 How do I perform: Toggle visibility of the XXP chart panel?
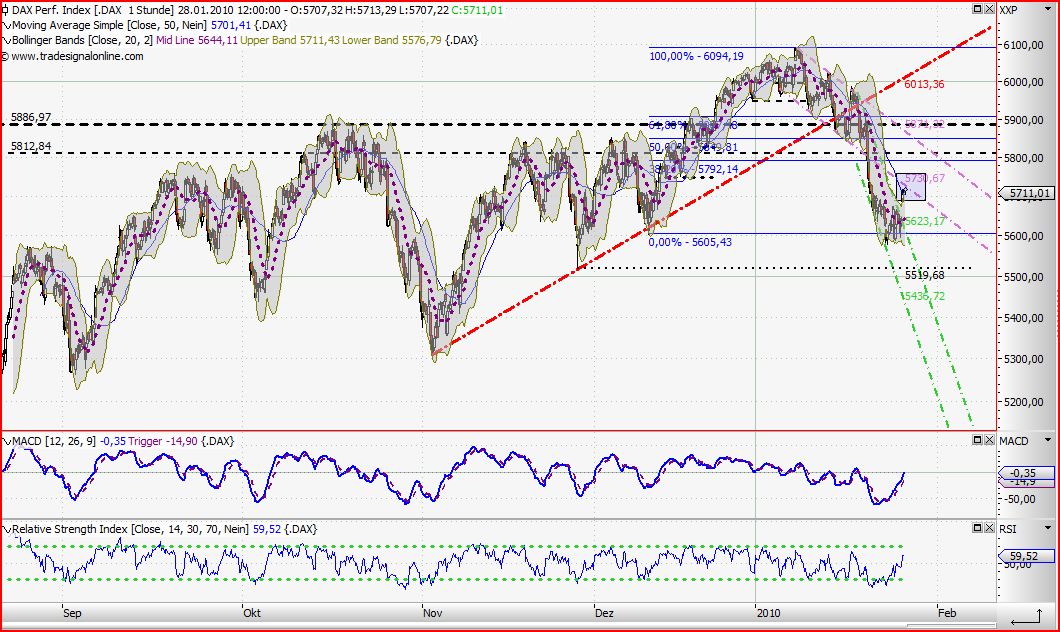[x=989, y=8]
